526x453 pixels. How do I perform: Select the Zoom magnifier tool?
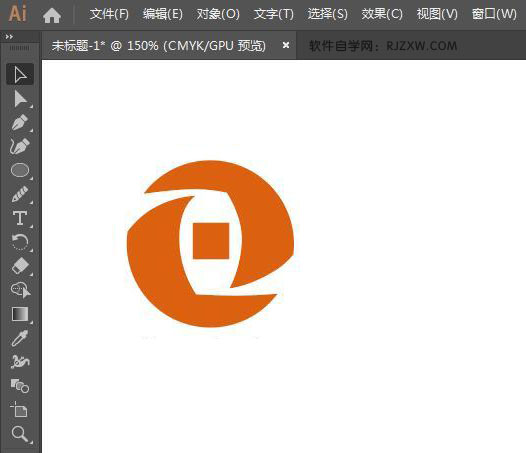(20, 434)
